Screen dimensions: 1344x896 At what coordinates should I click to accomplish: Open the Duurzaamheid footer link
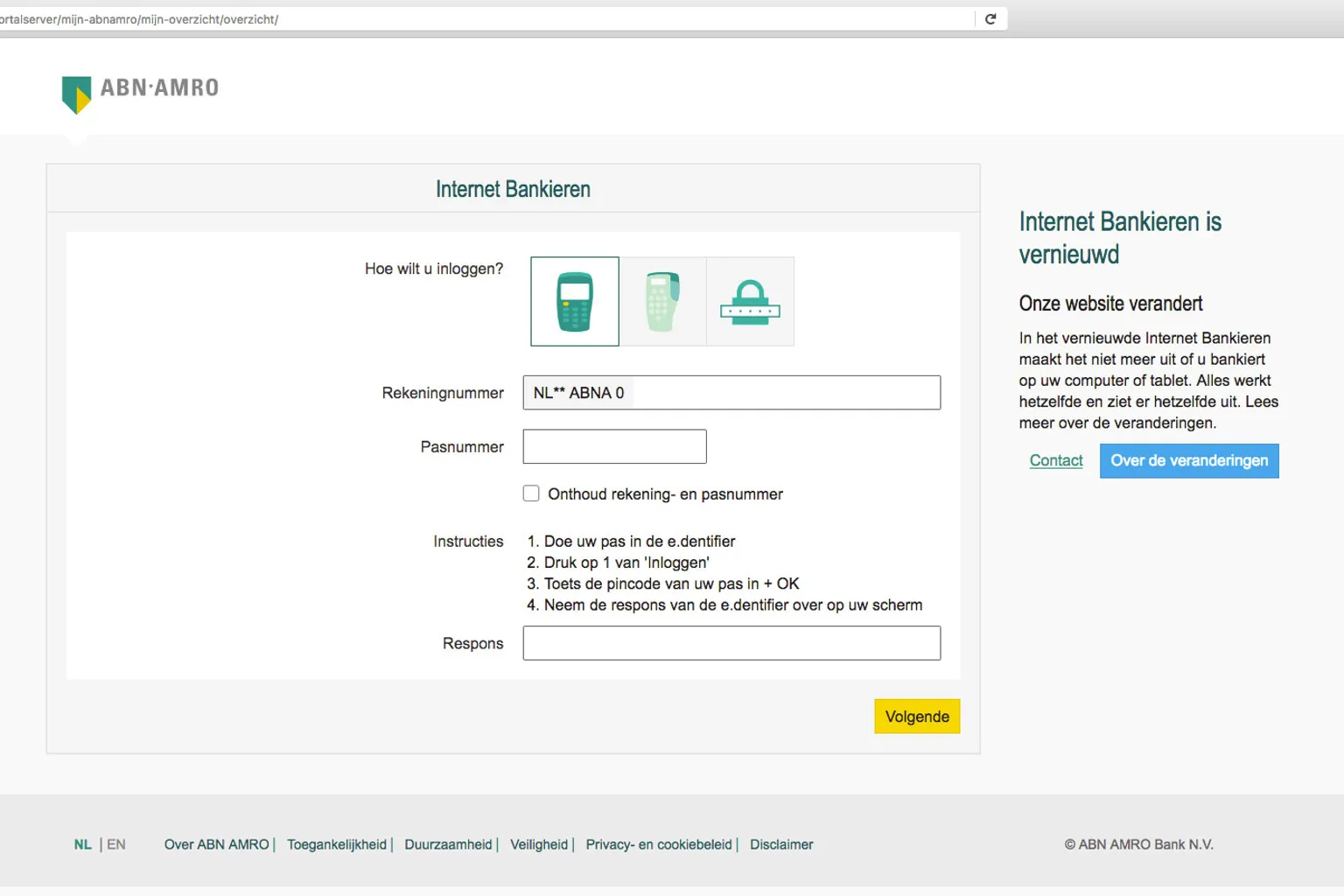448,844
